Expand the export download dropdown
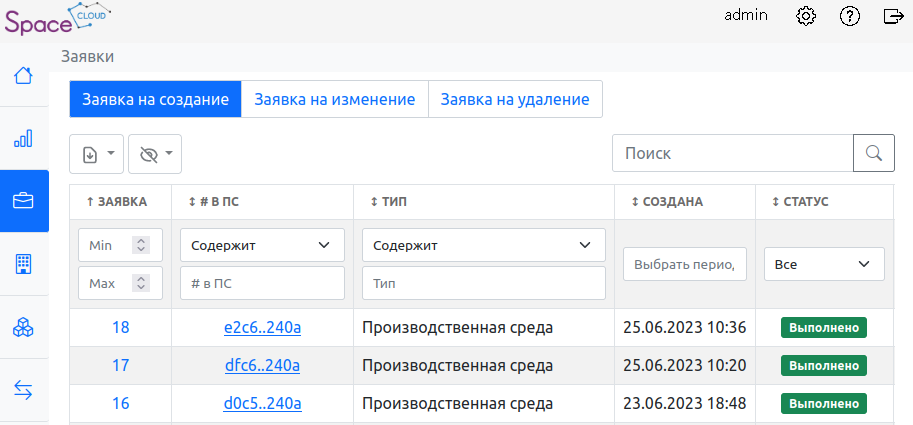Screen dimensions: 913x425 [97, 154]
